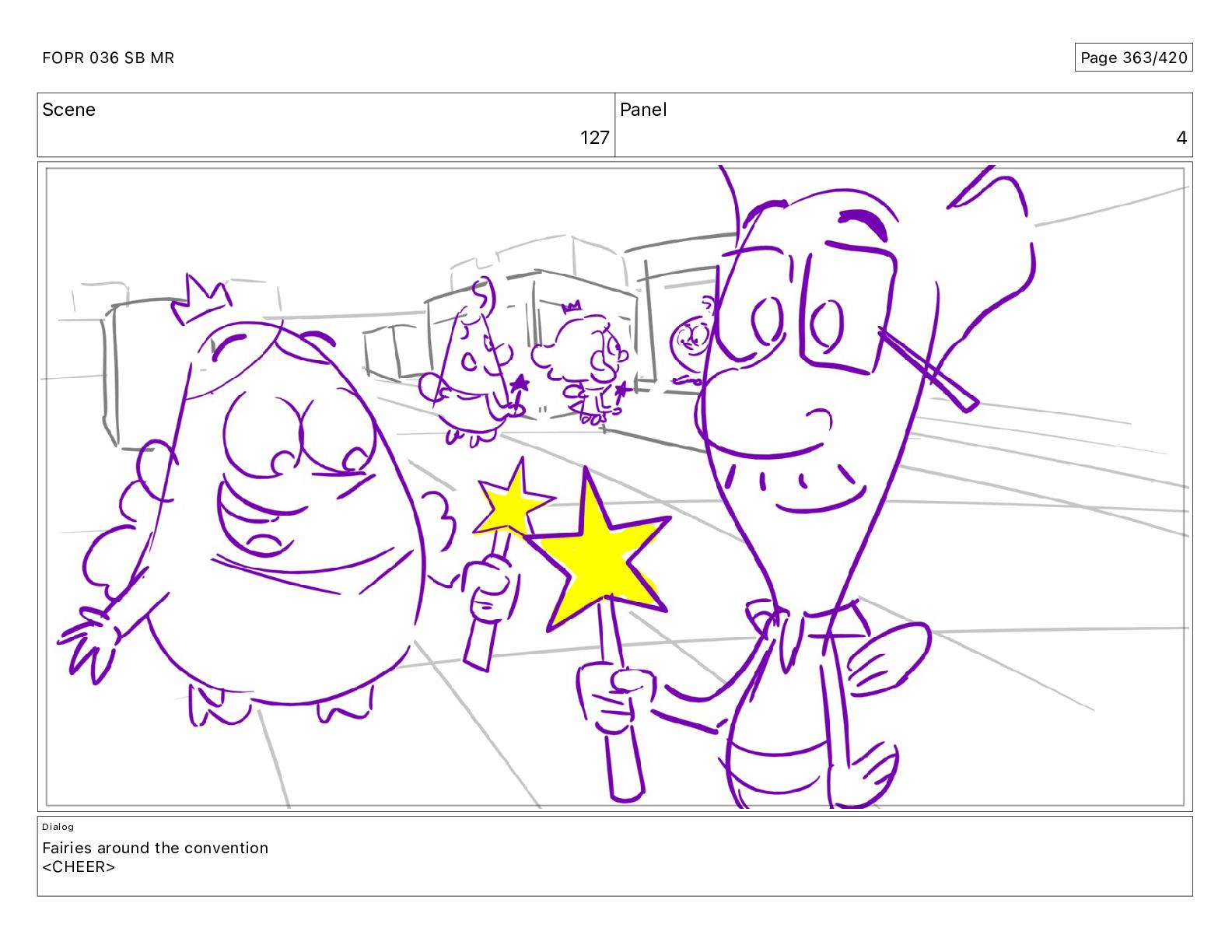
Task: Select the text Fairies around the convention
Action: click(155, 848)
